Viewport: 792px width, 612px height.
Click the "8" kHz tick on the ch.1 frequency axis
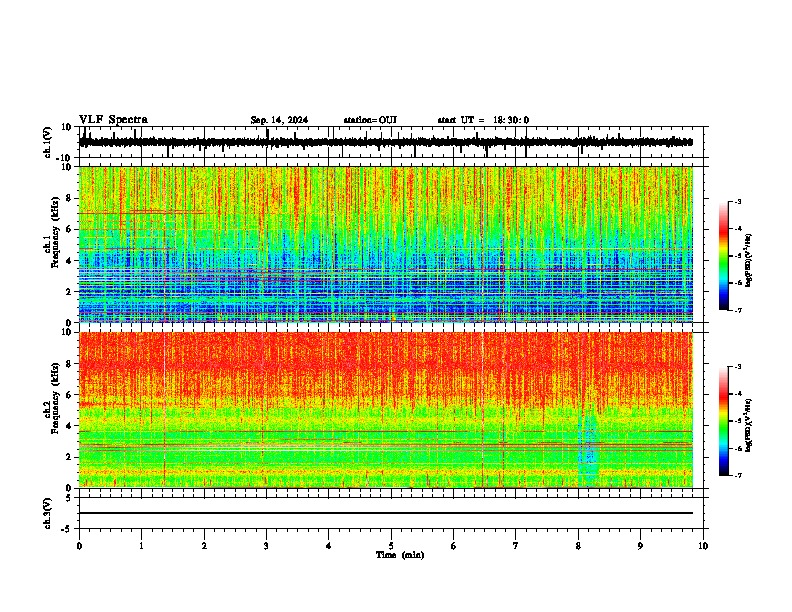70,198
